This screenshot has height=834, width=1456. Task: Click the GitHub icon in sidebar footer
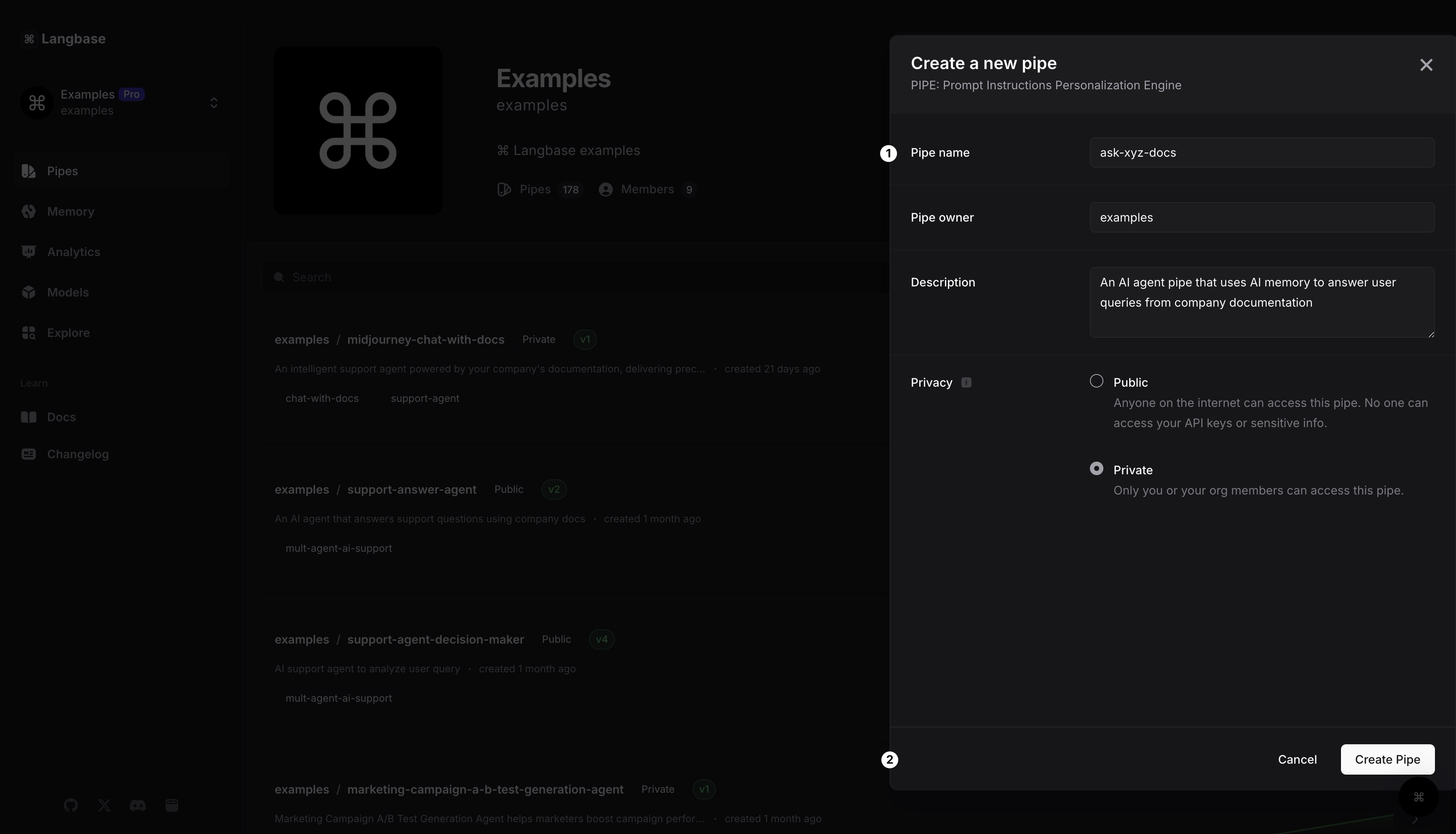70,805
